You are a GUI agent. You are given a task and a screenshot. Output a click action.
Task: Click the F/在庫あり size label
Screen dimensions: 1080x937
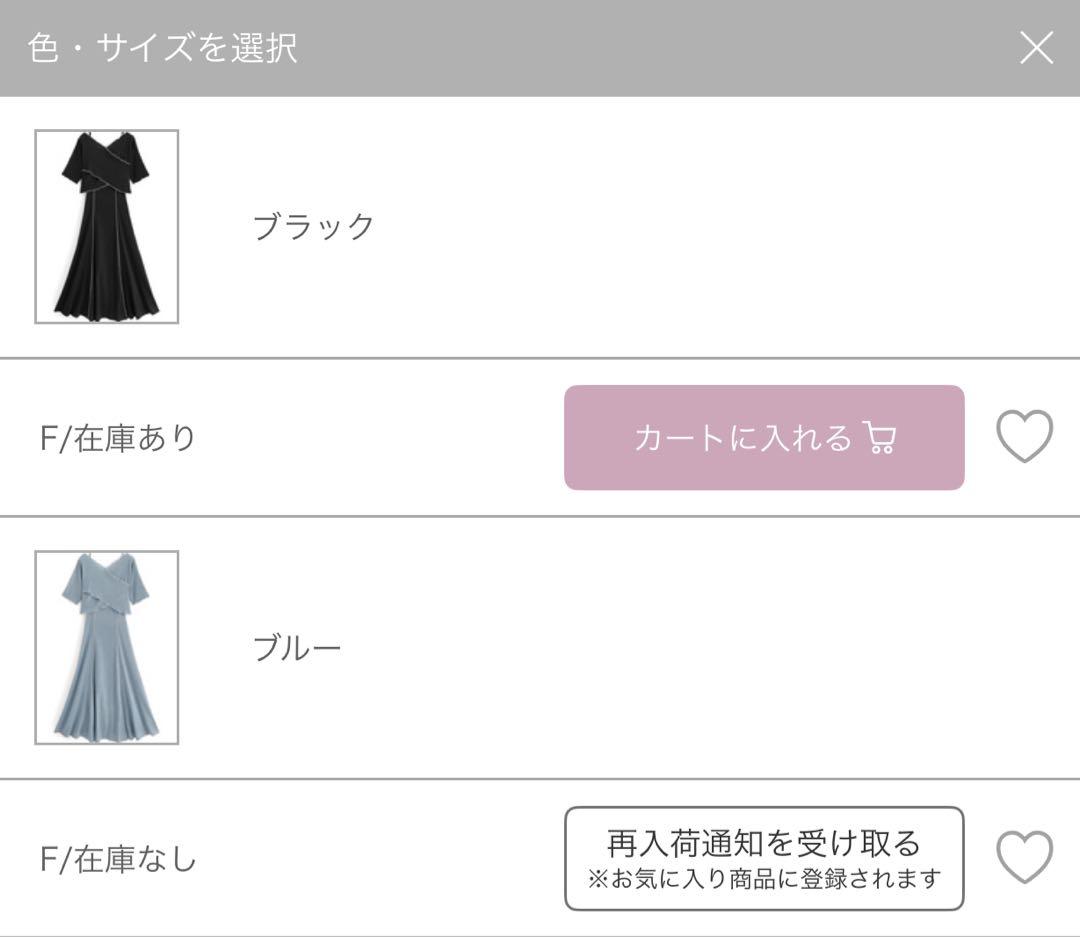(118, 438)
